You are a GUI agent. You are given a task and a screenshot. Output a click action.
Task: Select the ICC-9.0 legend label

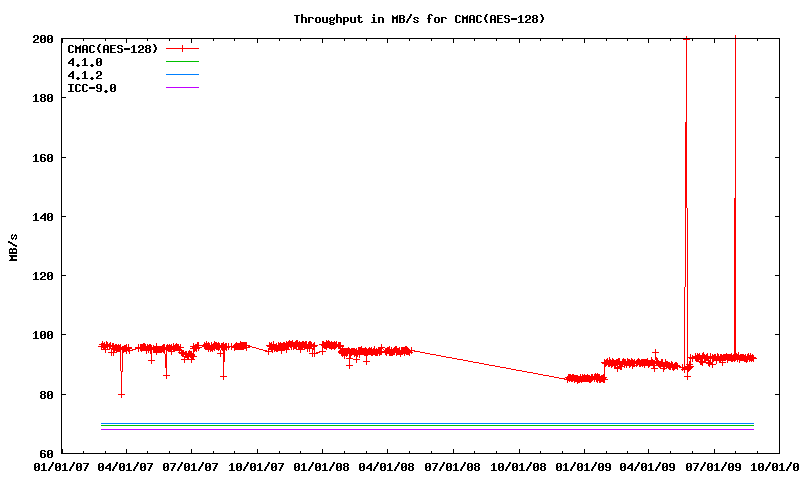(92, 88)
